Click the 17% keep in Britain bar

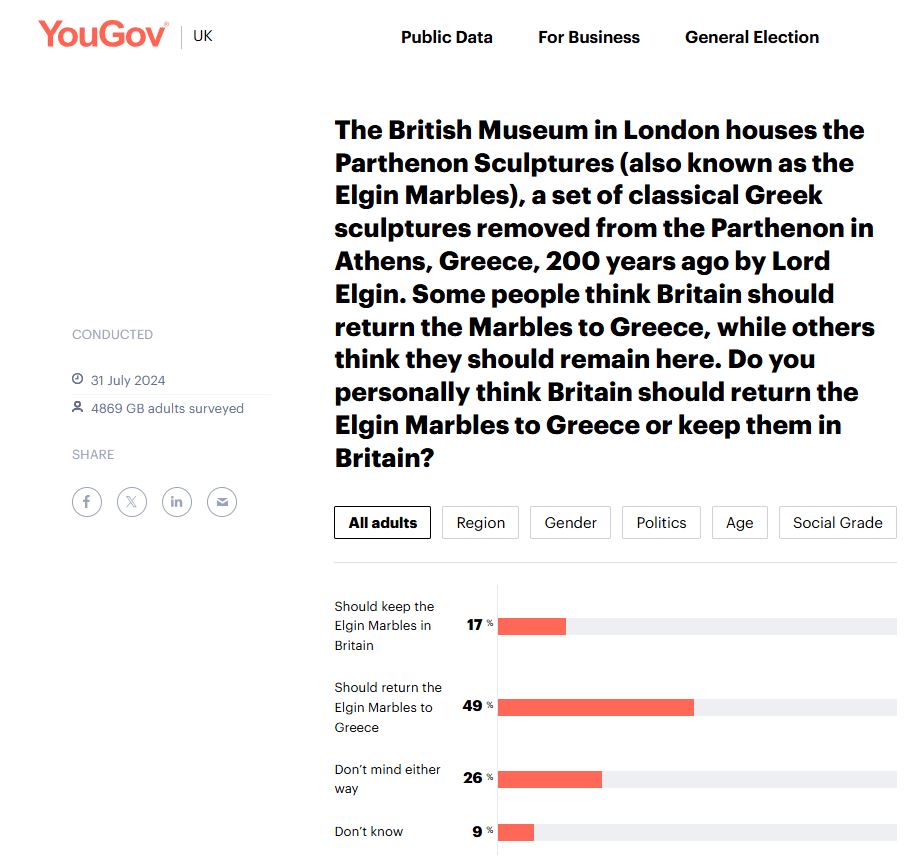(x=532, y=626)
